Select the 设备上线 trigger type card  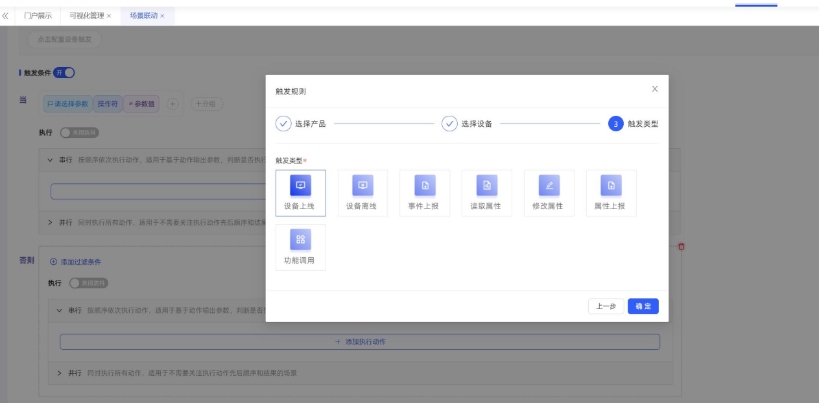pyautogui.click(x=300, y=193)
